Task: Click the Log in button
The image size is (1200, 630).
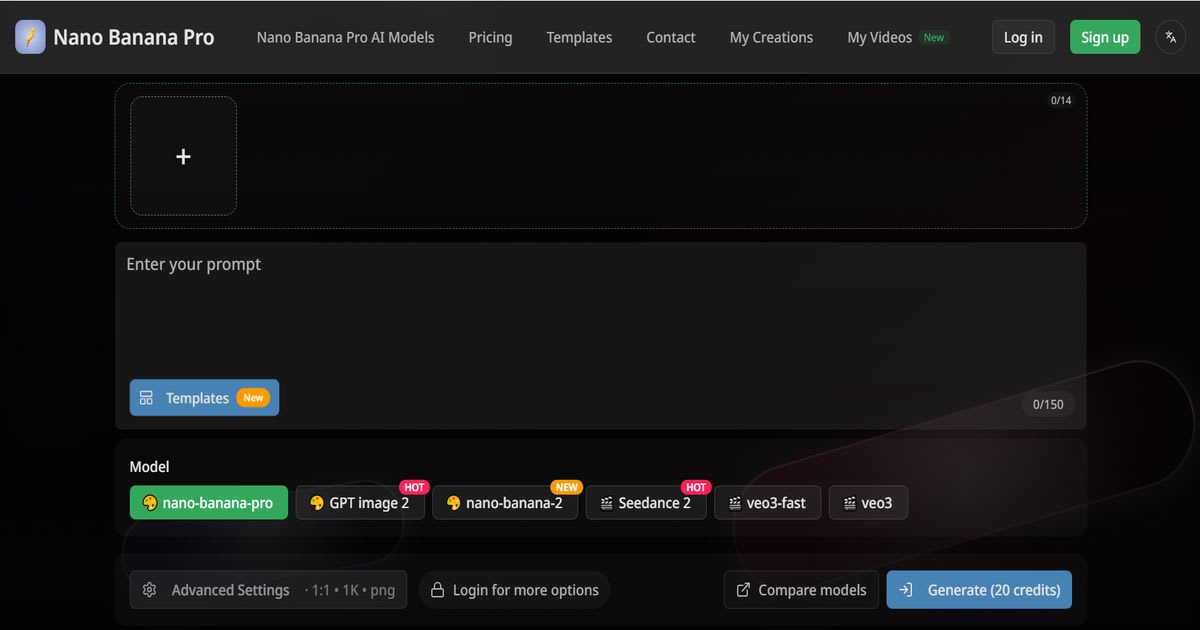Action: 1023,37
